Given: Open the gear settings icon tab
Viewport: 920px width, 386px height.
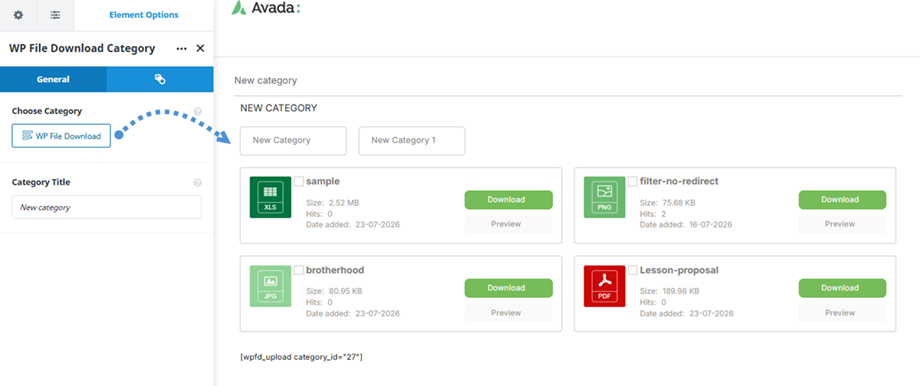Looking at the screenshot, I should pos(18,15).
